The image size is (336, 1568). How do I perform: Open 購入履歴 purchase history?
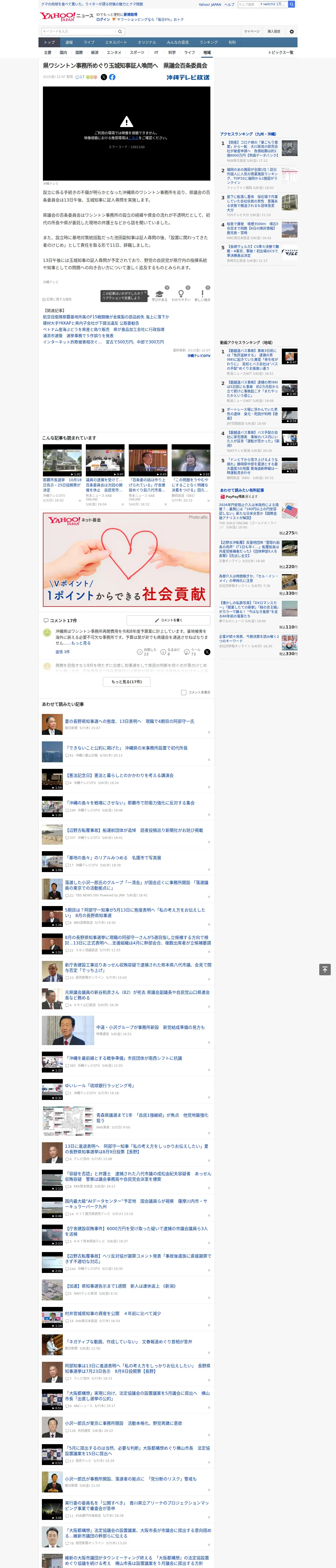click(x=274, y=31)
